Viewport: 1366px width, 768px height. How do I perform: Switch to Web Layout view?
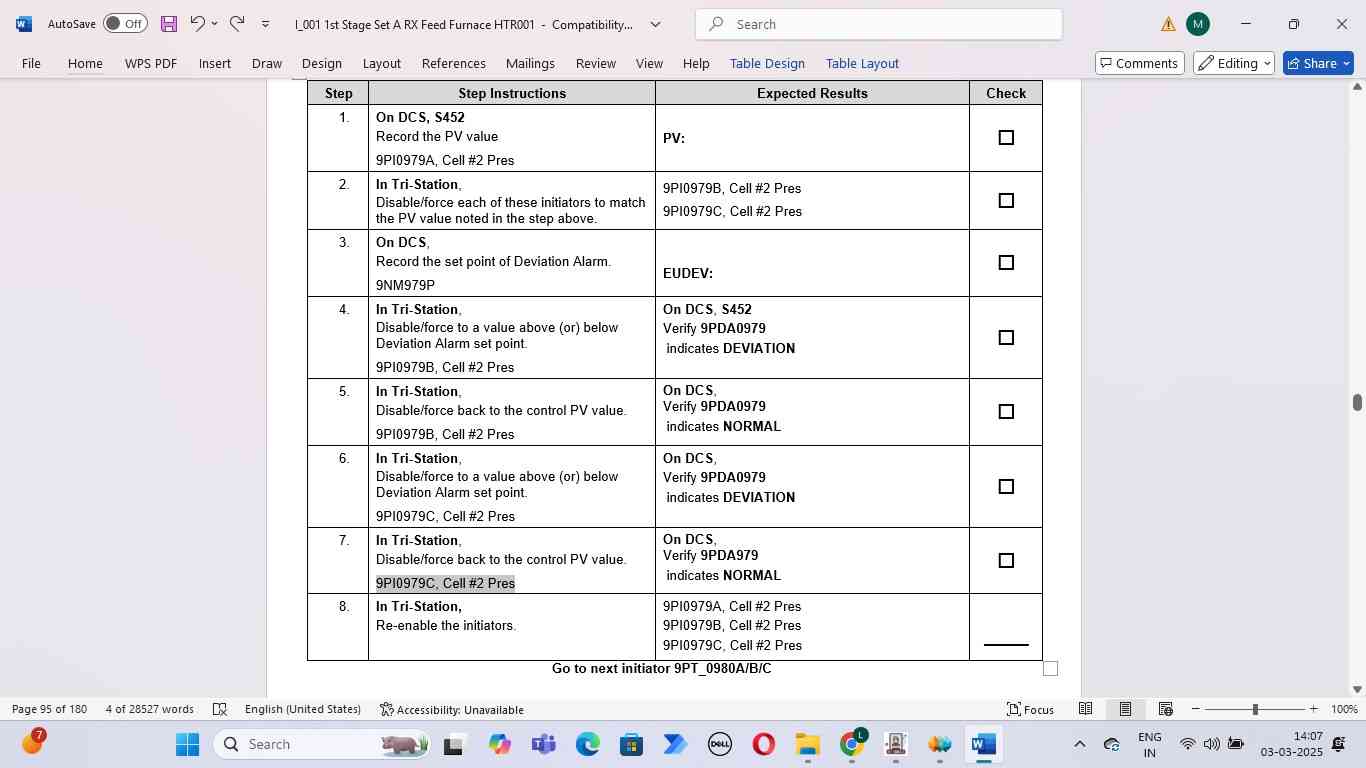click(x=1165, y=709)
